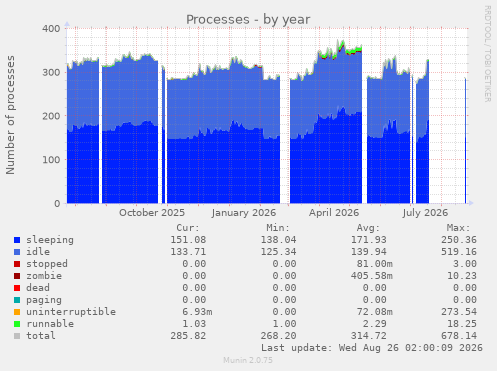This screenshot has height=371, width=497.
Task: Click the 'Processes - by year' title
Action: (x=248, y=20)
